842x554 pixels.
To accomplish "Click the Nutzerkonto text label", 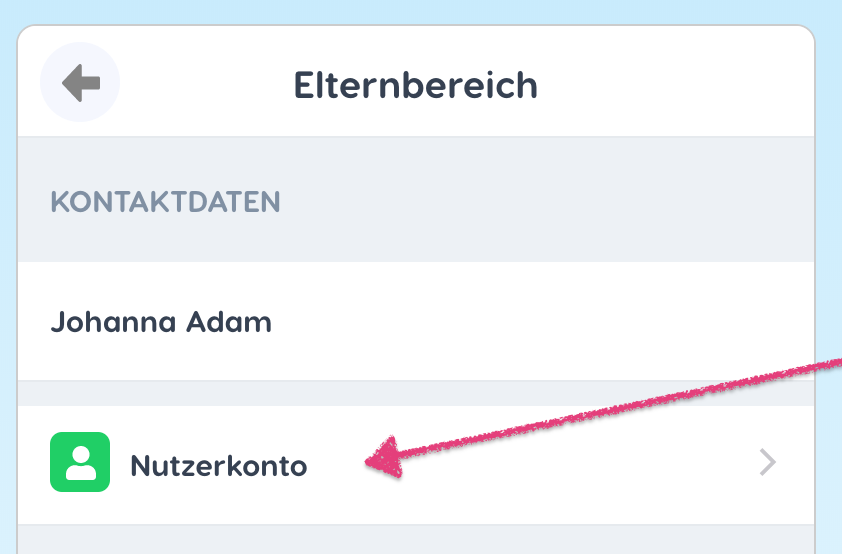I will coord(219,465).
